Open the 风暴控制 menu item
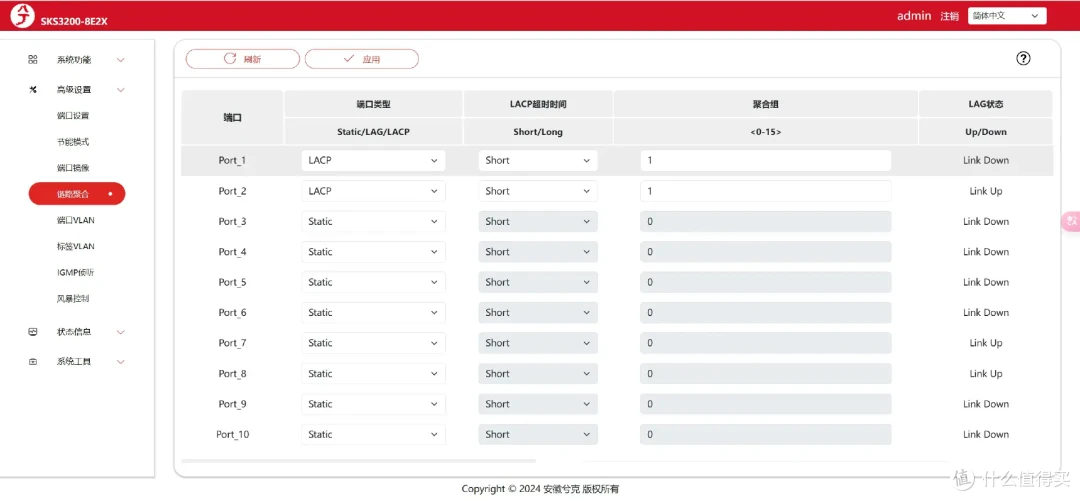This screenshot has width=1080, height=501. point(73,298)
